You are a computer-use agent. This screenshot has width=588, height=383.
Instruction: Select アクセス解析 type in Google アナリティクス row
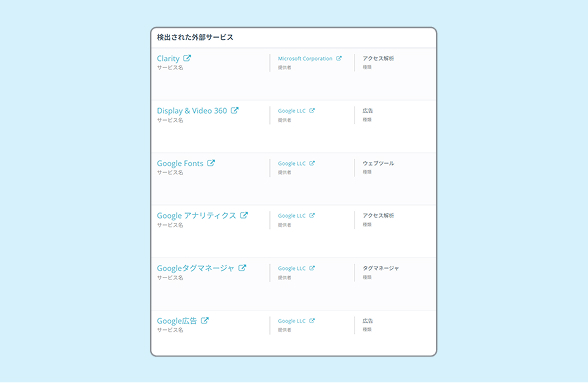[378, 216]
